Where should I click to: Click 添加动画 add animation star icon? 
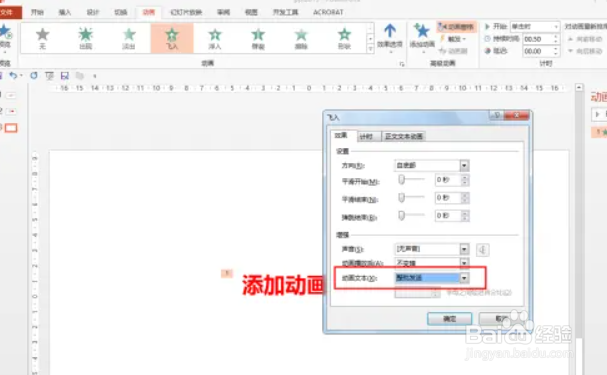[x=422, y=30]
